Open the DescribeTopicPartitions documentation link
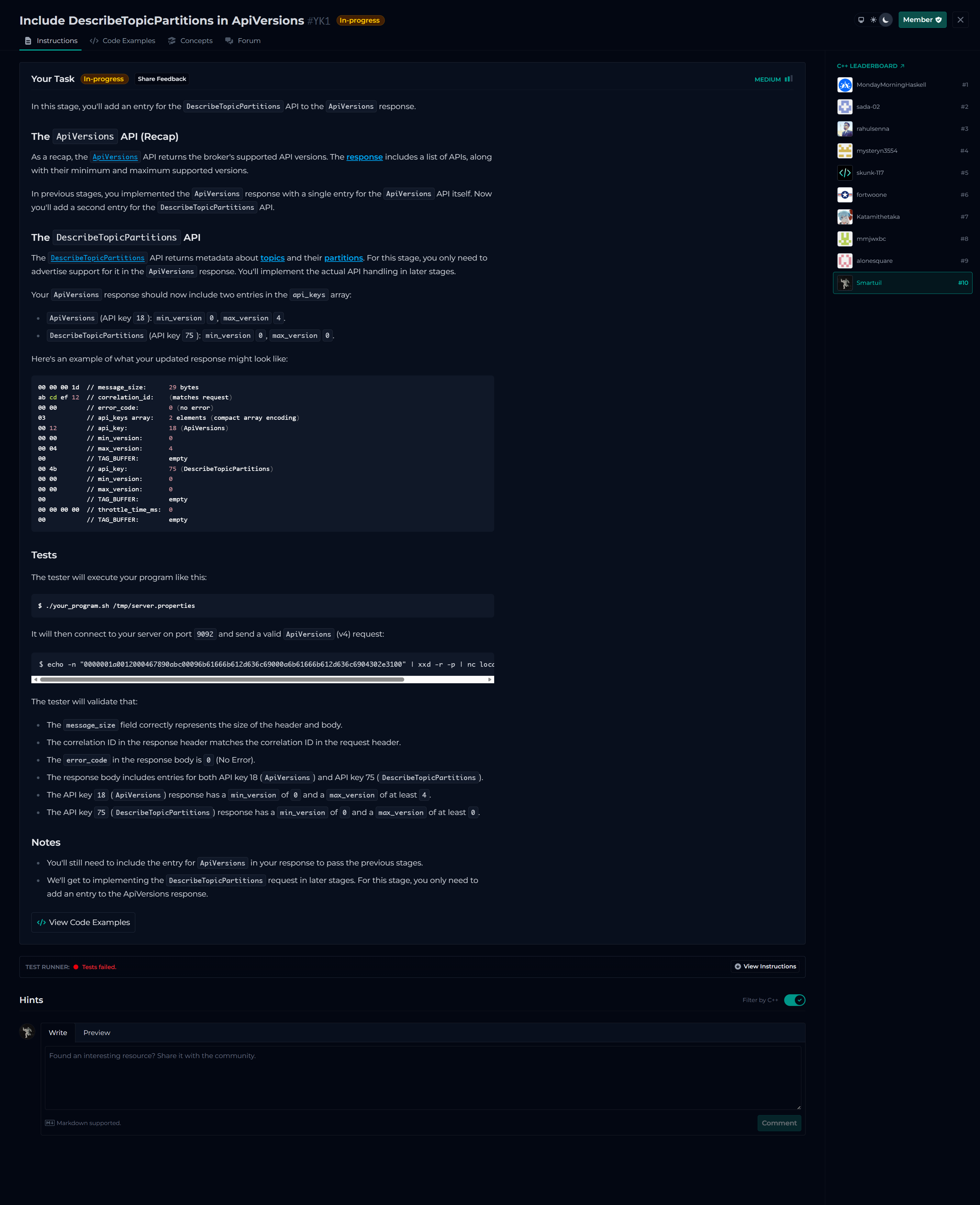Image resolution: width=980 pixels, height=1205 pixels. click(98, 258)
